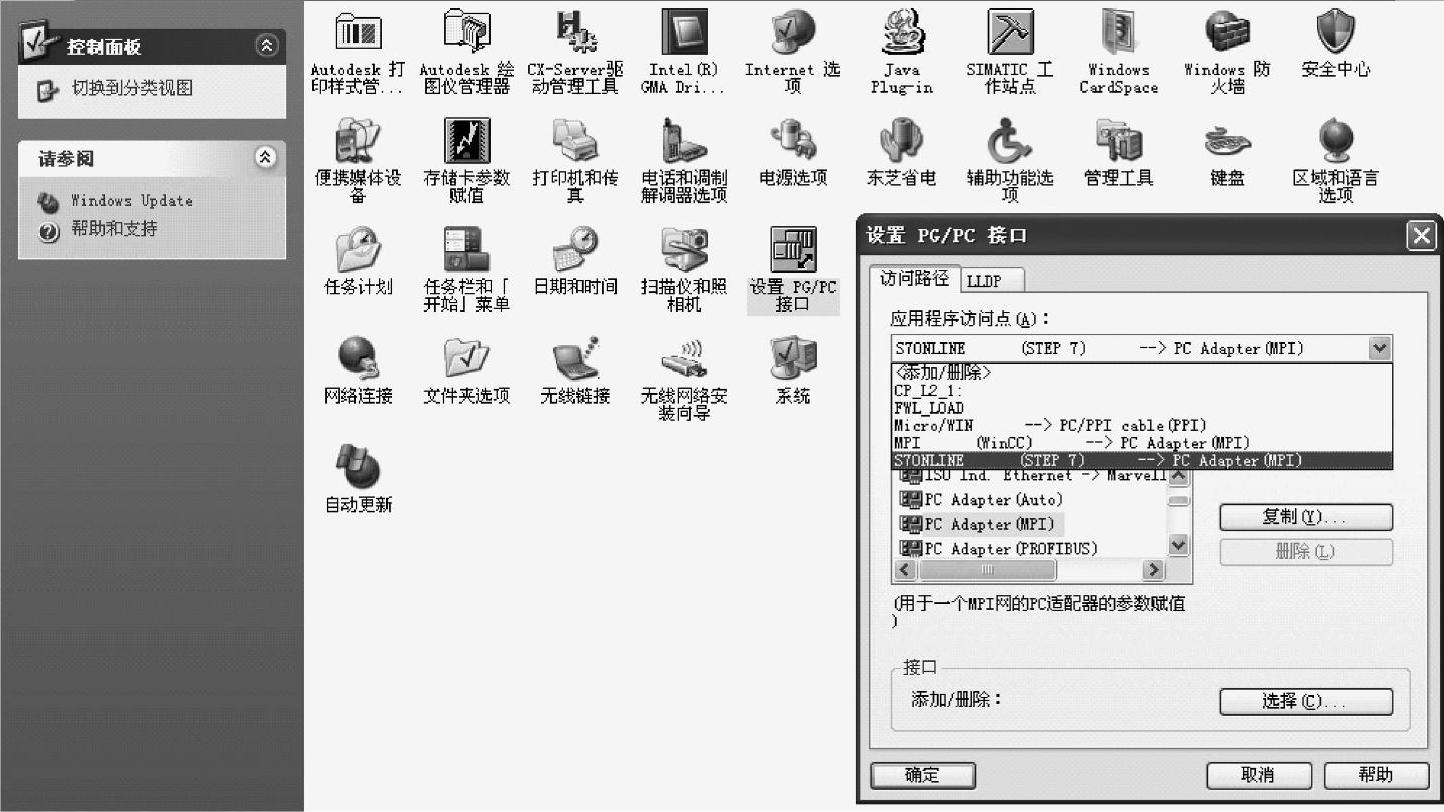1444x812 pixels.
Task: Open the Windows Firewall icon
Action: tap(1227, 34)
